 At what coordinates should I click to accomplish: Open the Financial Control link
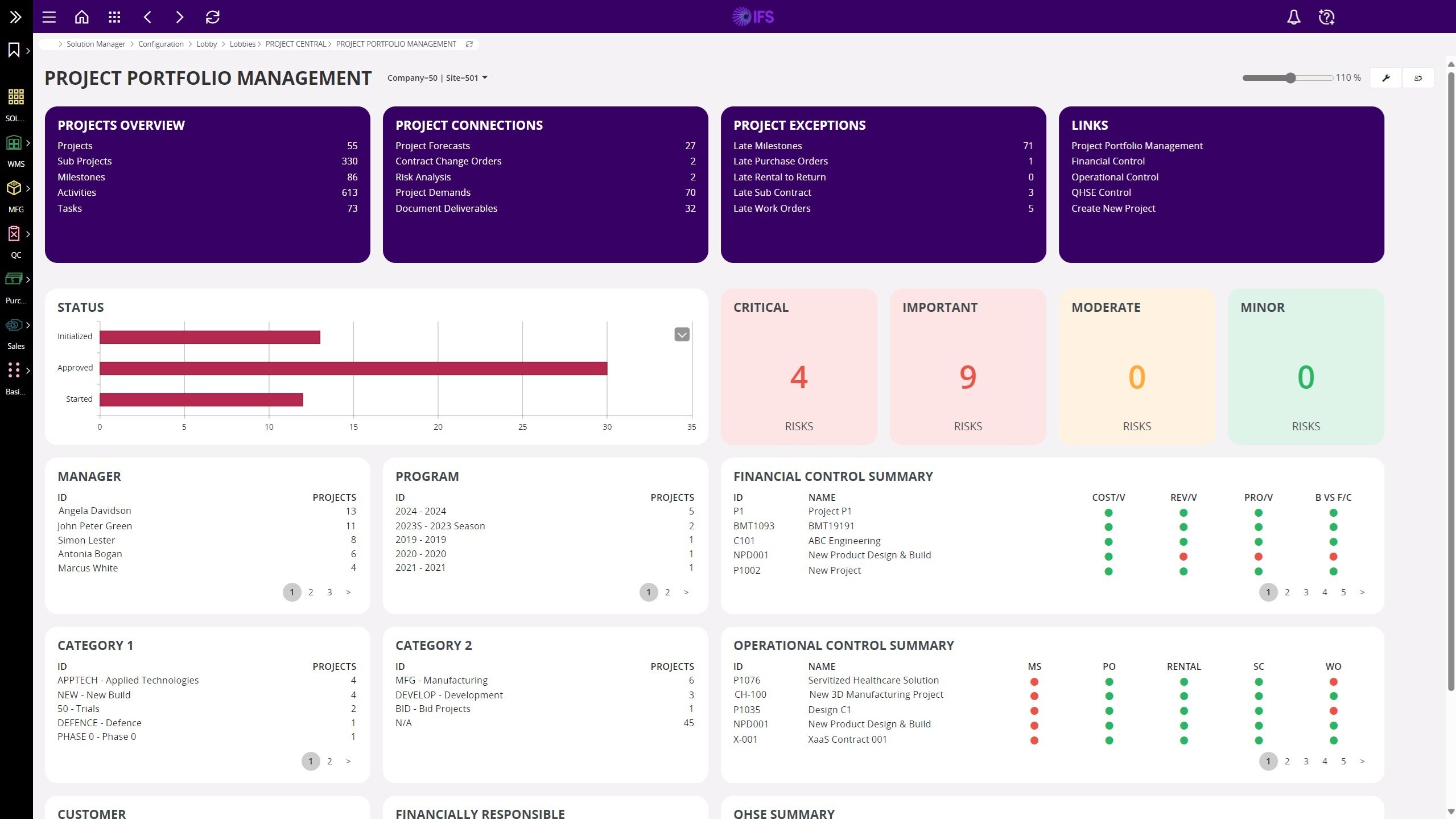pyautogui.click(x=1107, y=161)
